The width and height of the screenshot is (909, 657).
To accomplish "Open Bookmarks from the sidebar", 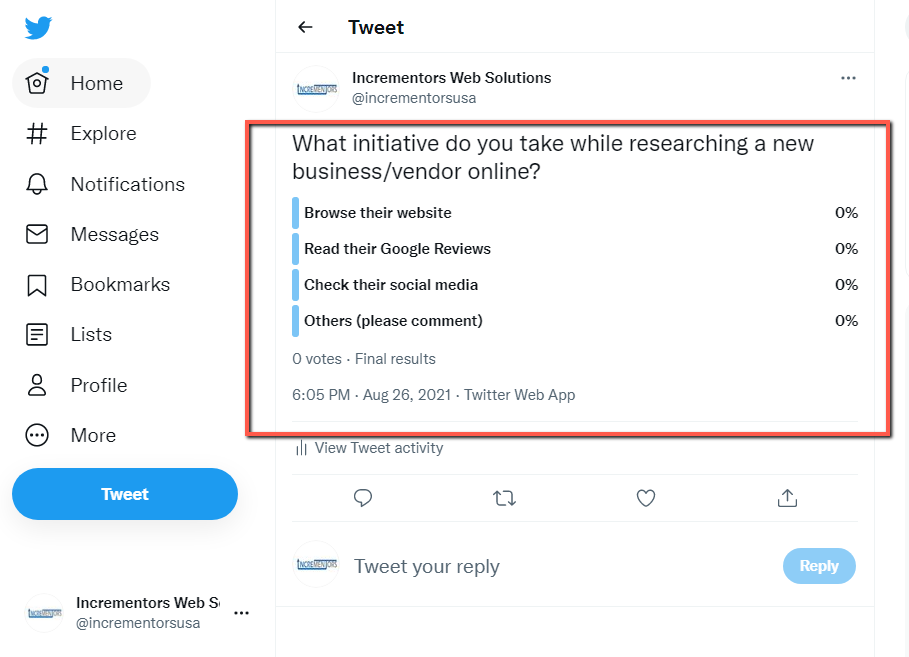I will click(x=120, y=284).
